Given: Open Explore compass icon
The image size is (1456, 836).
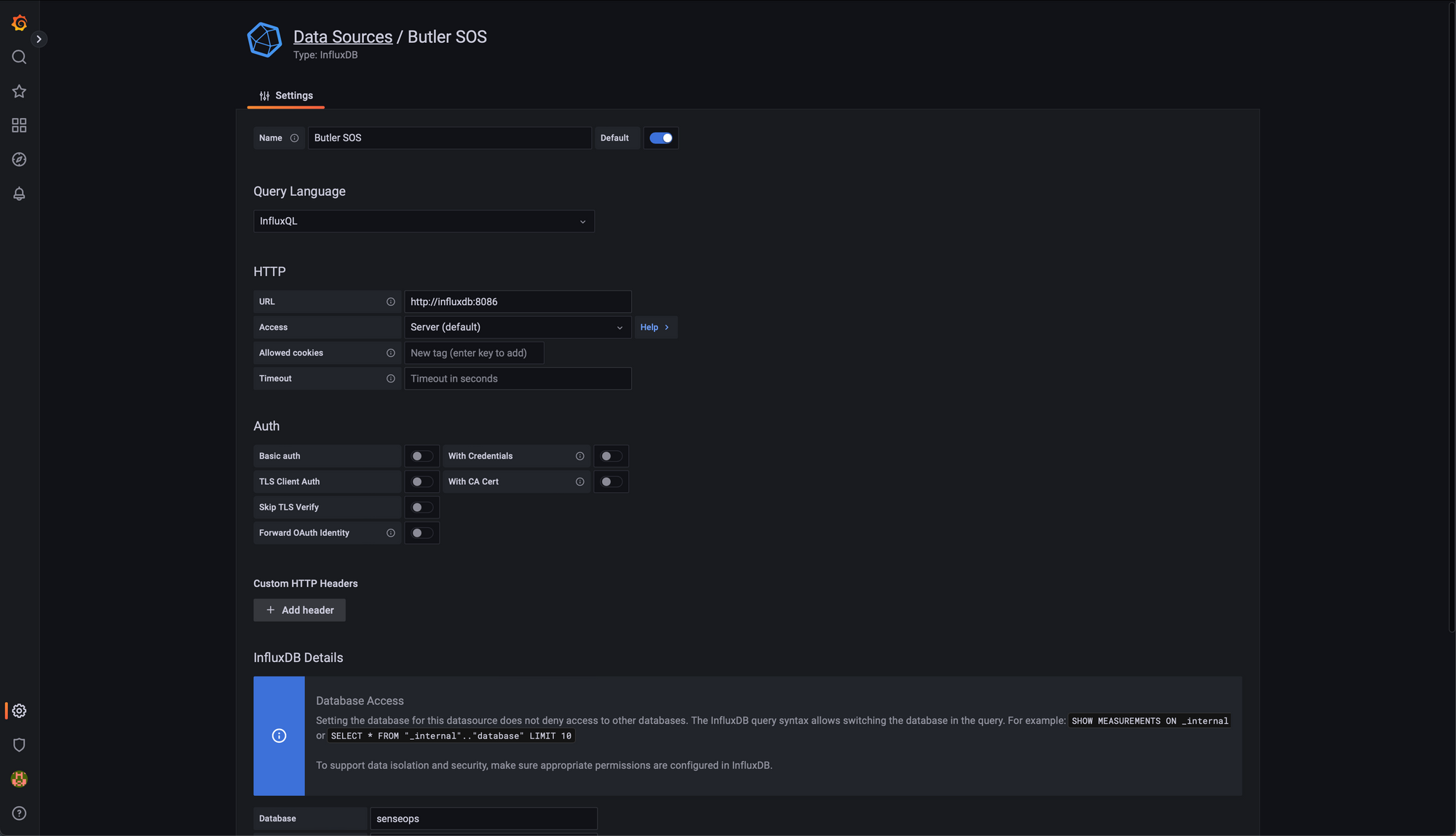Looking at the screenshot, I should 20,159.
